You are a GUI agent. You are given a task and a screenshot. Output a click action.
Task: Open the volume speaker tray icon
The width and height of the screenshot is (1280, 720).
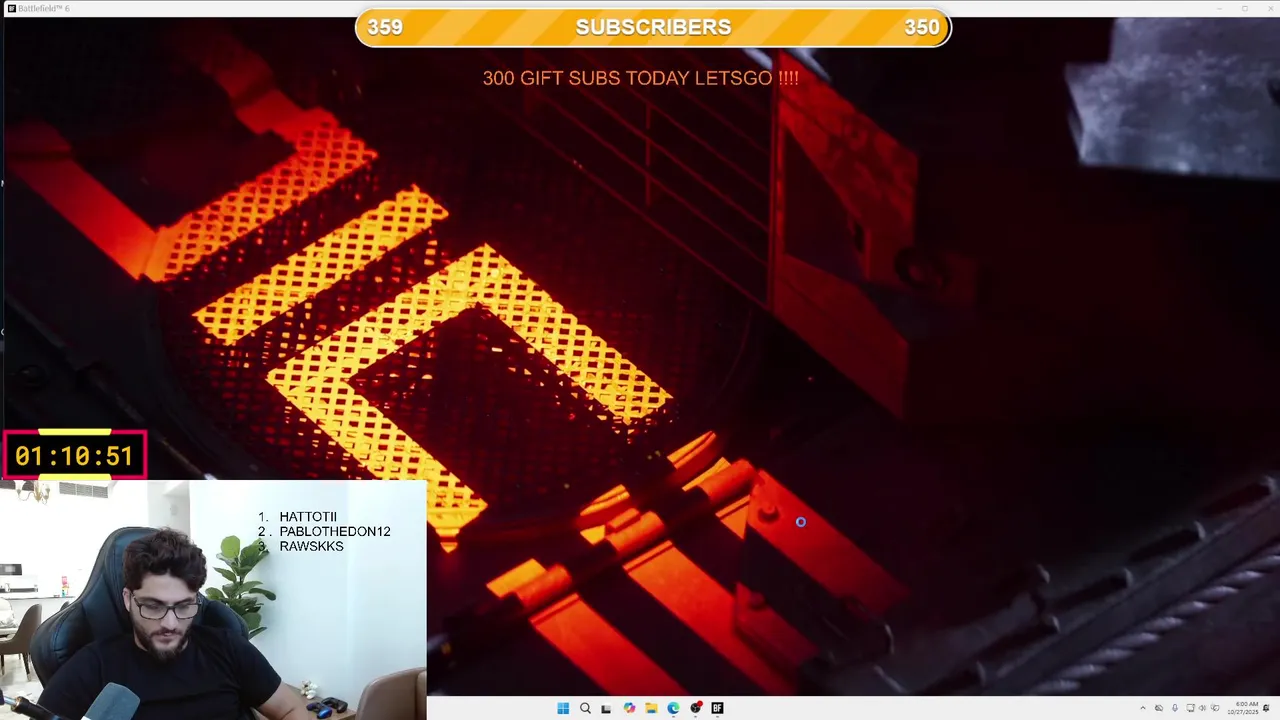pyautogui.click(x=1202, y=708)
